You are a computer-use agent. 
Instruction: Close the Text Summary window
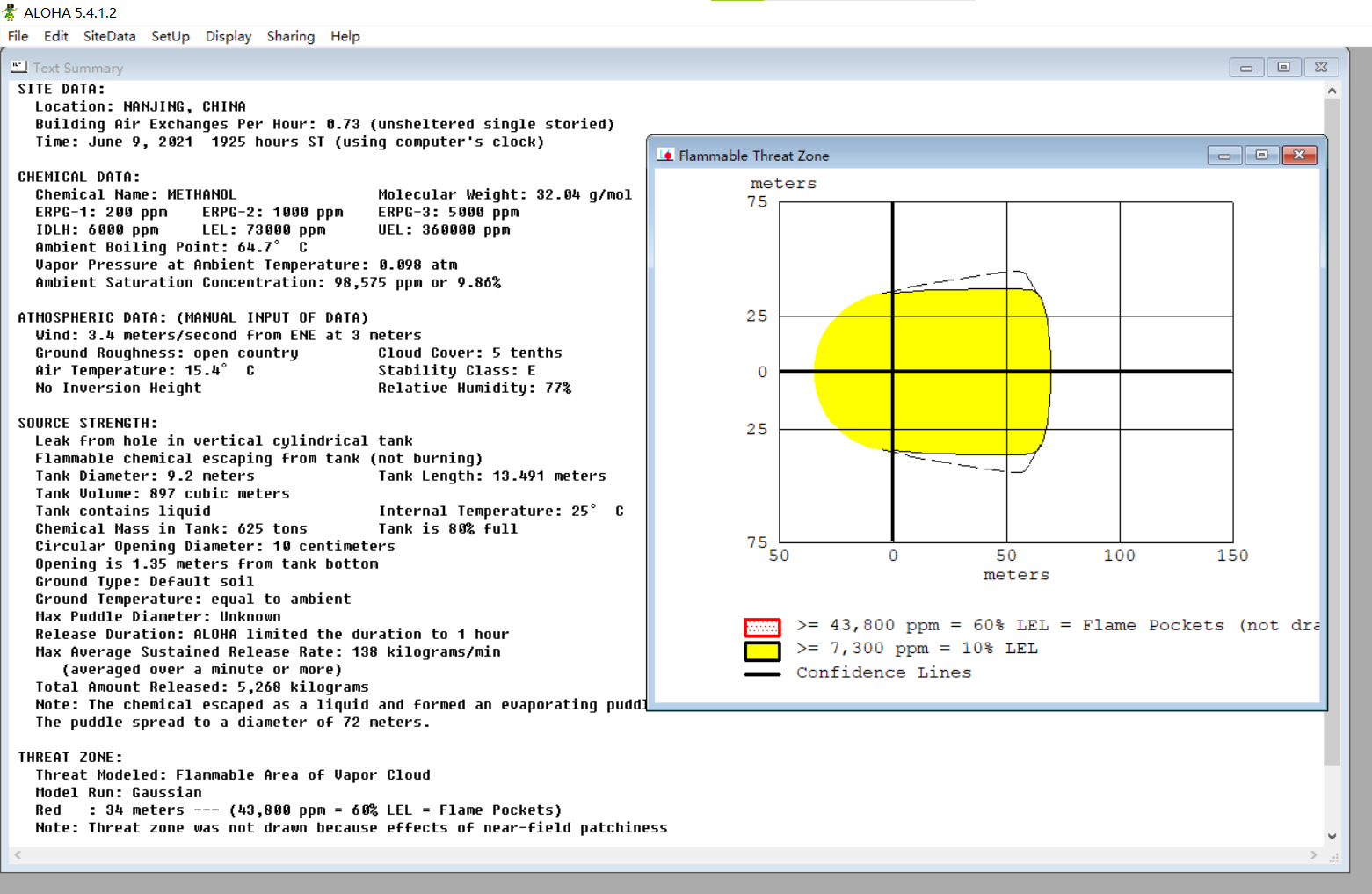(1321, 67)
